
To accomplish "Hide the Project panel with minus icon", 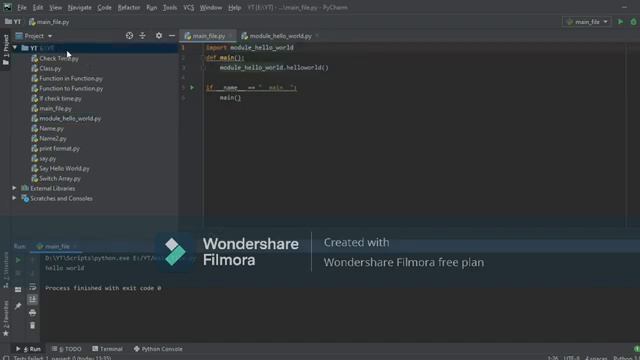I will [172, 36].
